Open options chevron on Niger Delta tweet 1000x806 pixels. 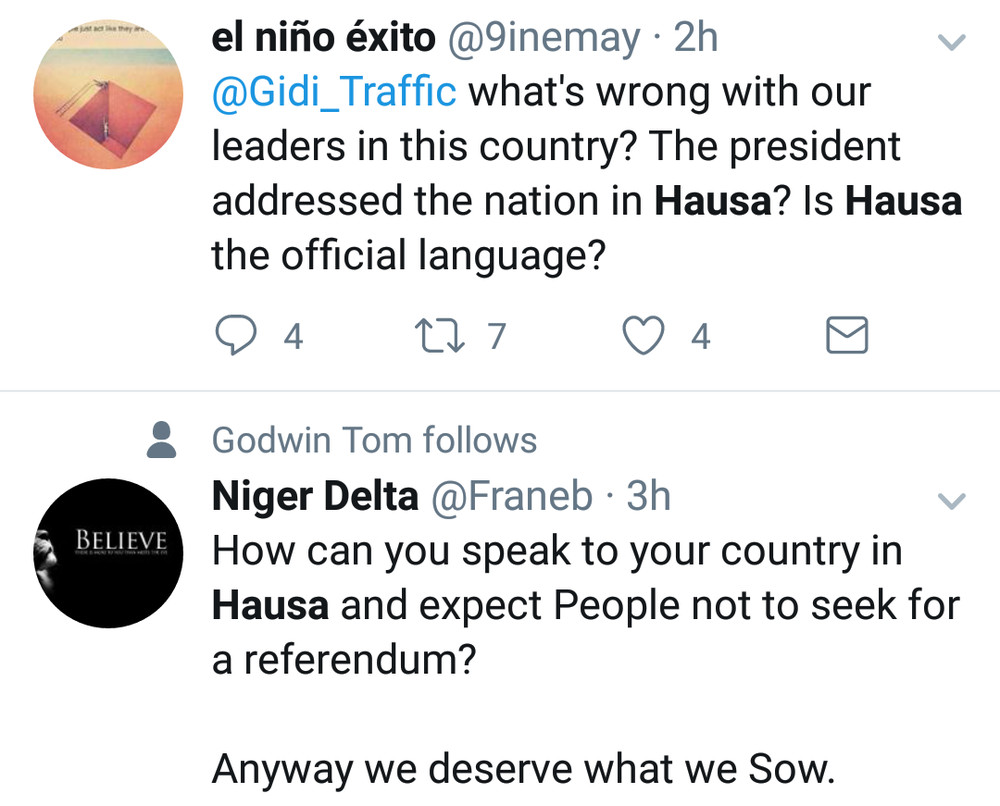point(952,501)
